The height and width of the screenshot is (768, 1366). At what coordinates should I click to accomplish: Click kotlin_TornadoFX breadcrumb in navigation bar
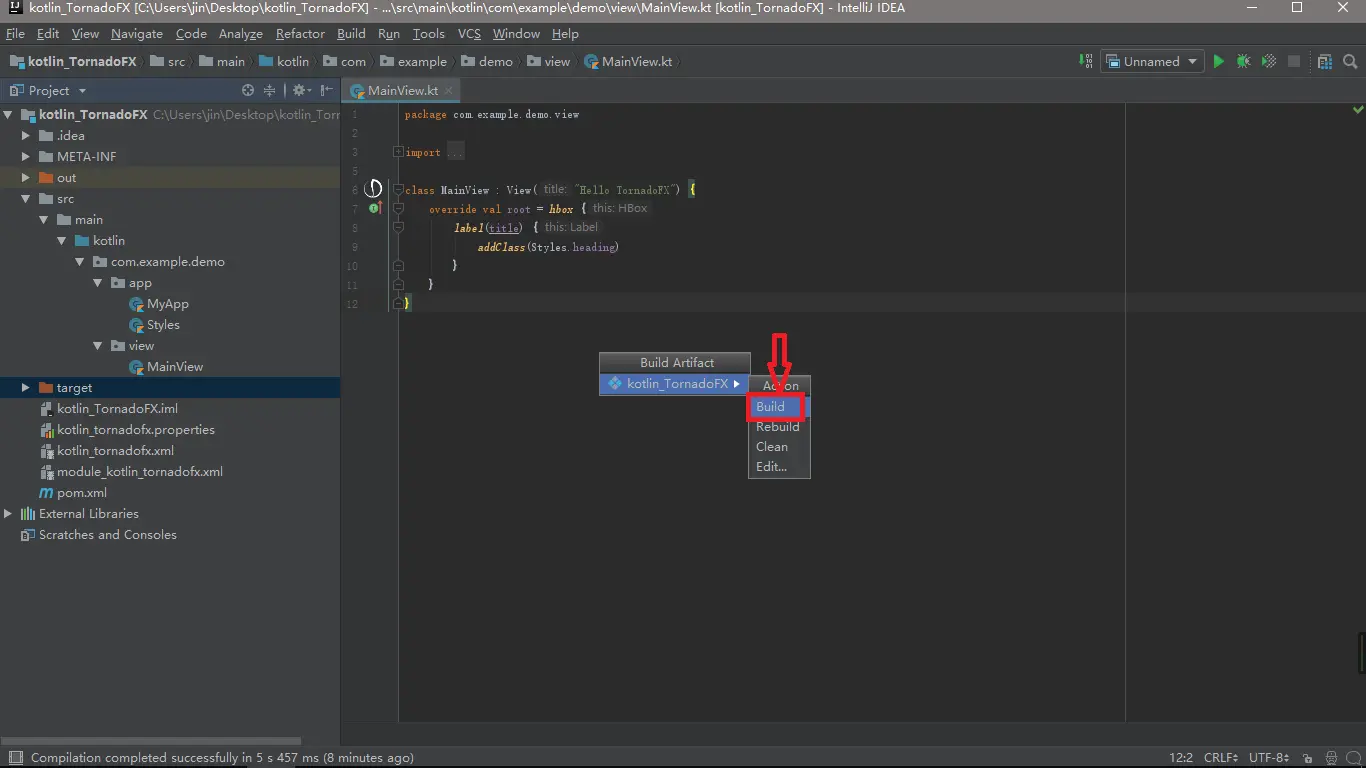[73, 61]
